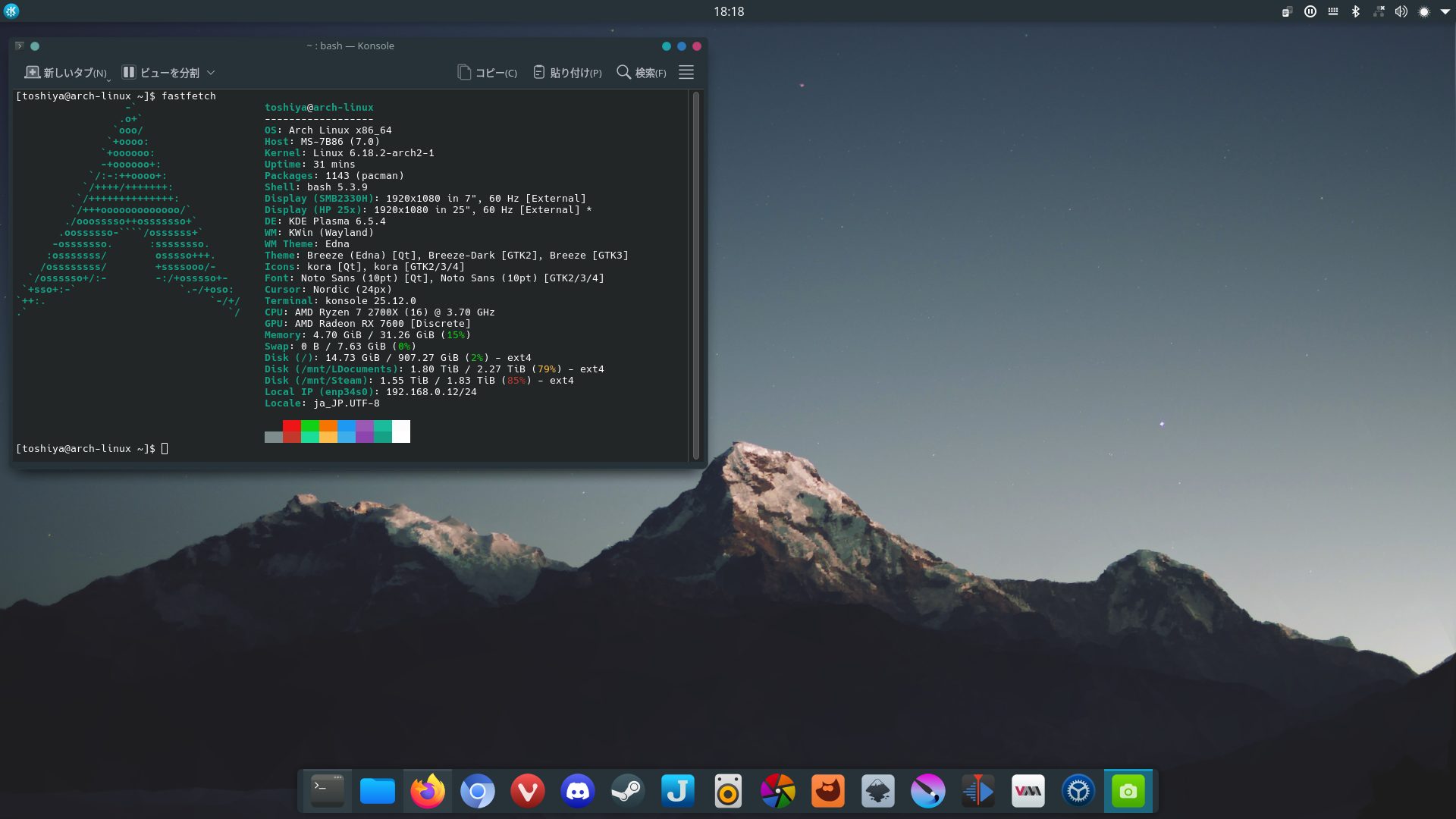The image size is (1456, 819).
Task: Open the Konsole hamburger menu
Action: pyautogui.click(x=686, y=73)
